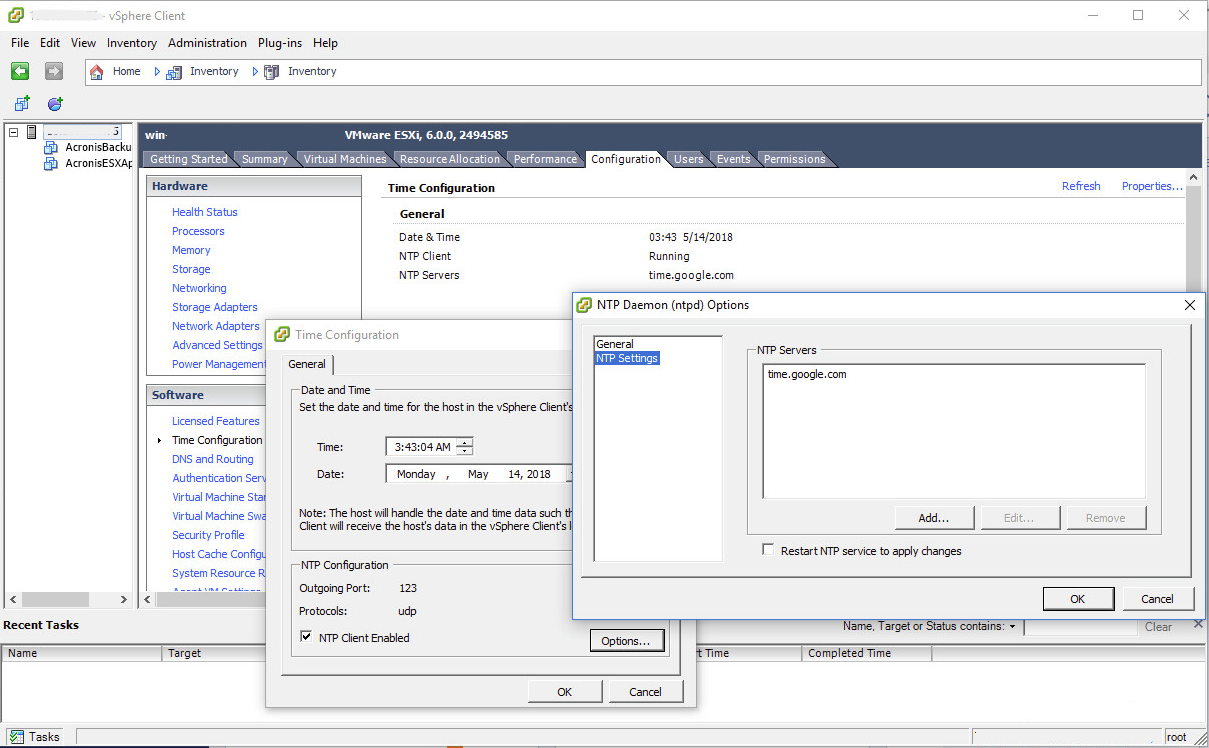Screen dimensions: 1209x748
Task: Open Security Profile link
Action: pos(208,535)
